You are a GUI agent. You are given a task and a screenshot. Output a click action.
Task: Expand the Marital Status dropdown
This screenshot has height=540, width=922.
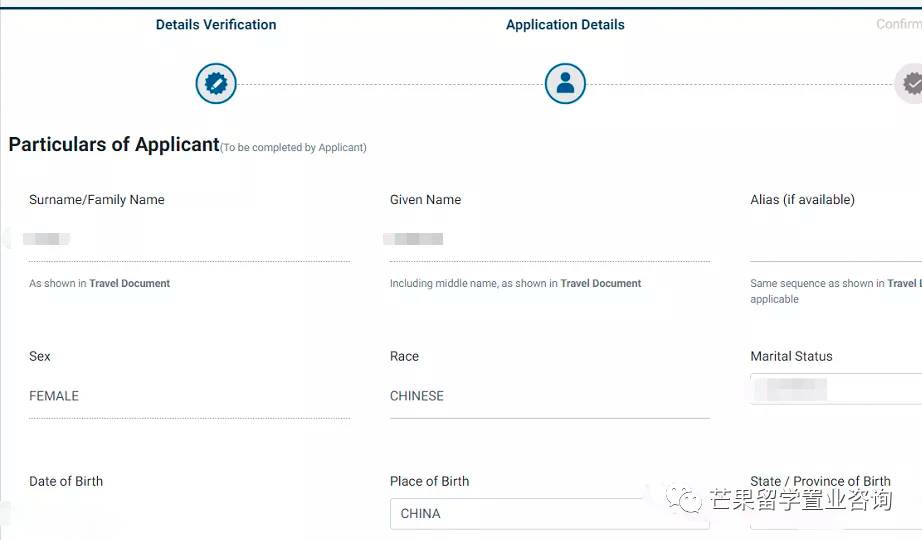[x=835, y=389]
